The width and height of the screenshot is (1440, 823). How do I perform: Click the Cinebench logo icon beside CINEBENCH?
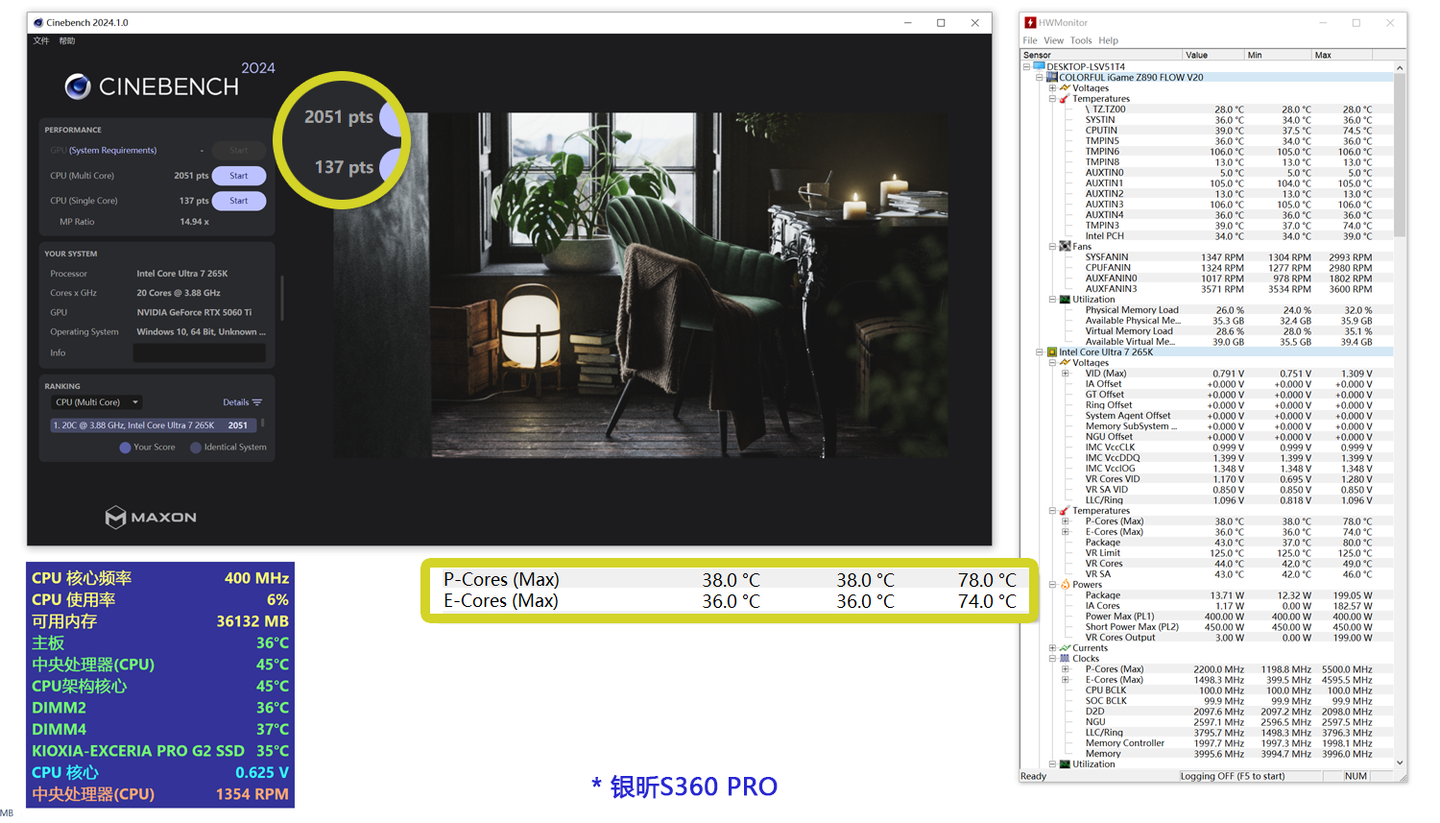pos(79,87)
